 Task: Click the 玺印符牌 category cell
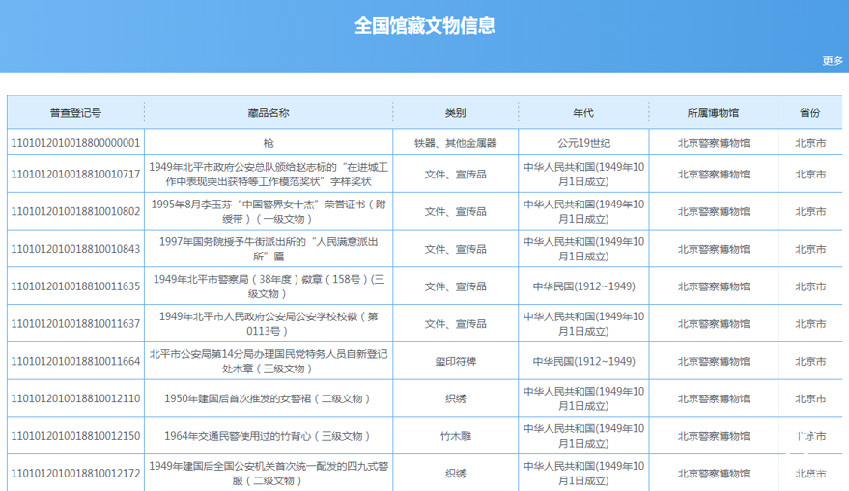point(455,361)
